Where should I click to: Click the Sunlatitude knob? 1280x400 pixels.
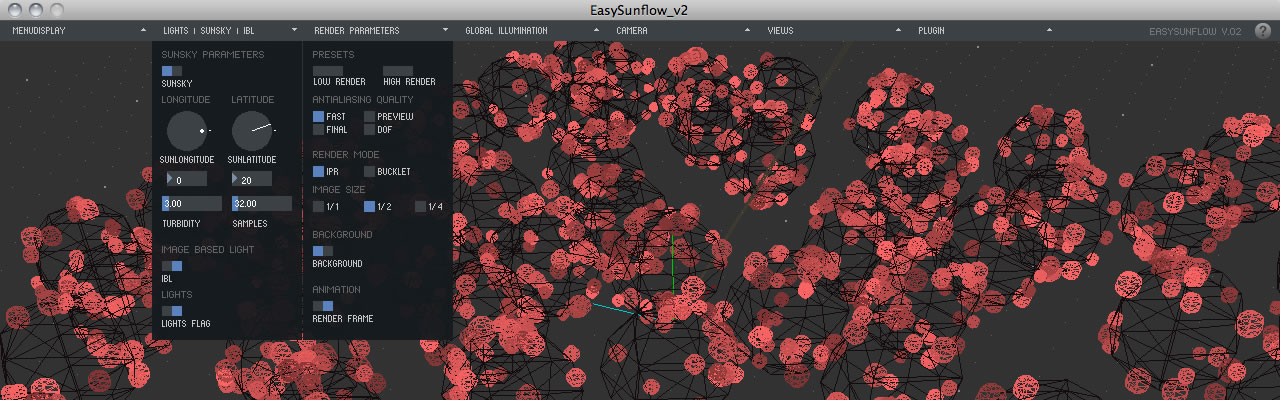coord(251,131)
